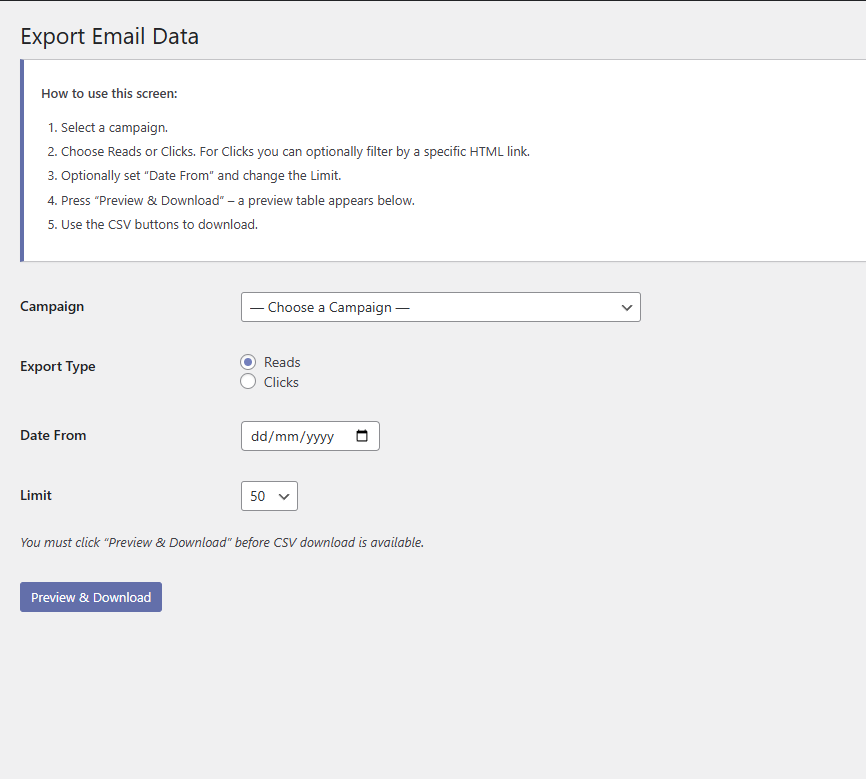Click the "Reads" option label text
Screen dimensions: 866x779
282,362
